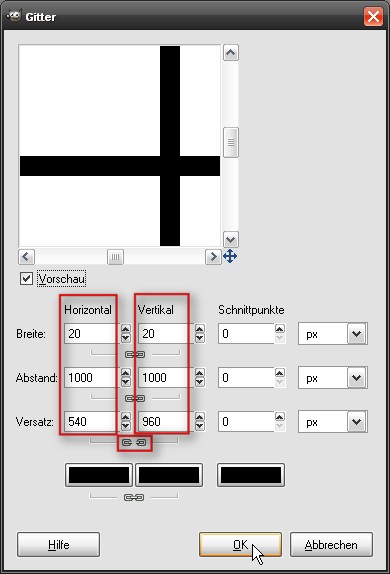
Task: Click the Horizontal Versatz field showing 540
Action: pyautogui.click(x=92, y=421)
